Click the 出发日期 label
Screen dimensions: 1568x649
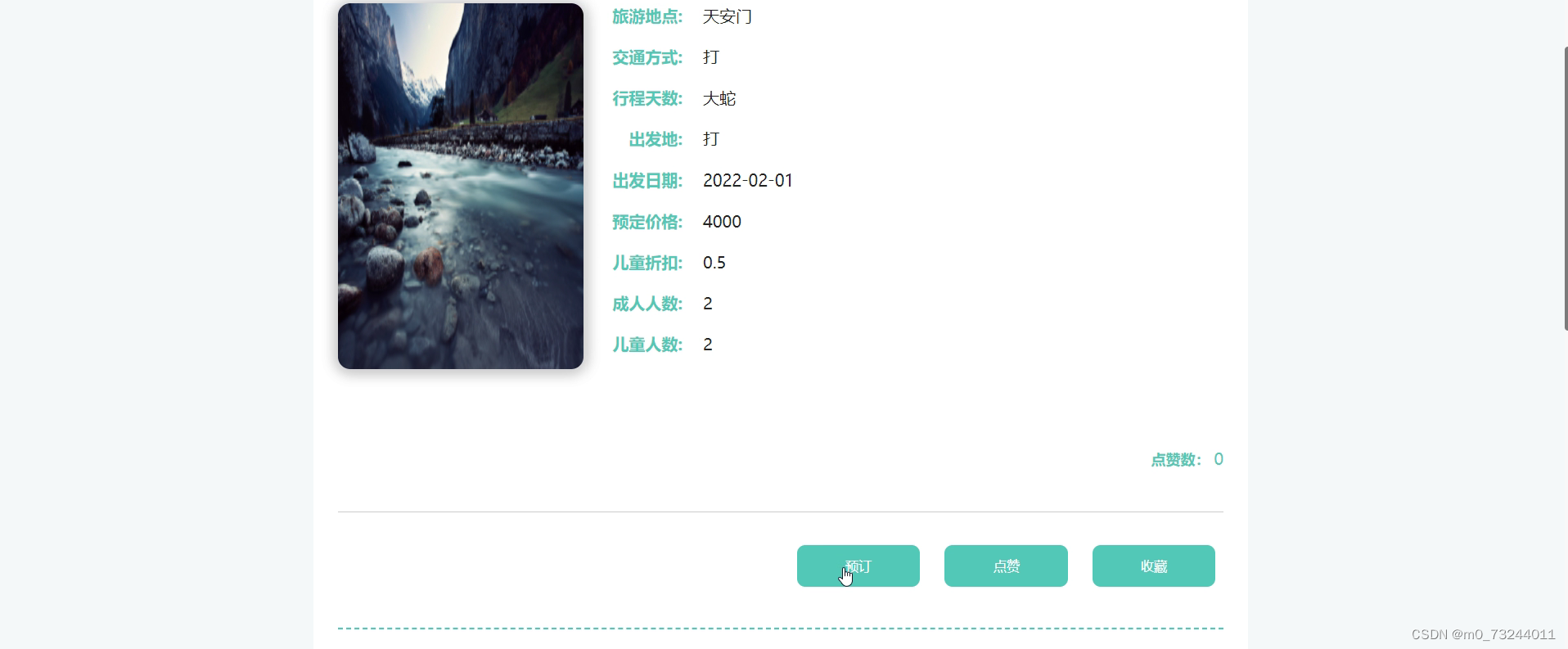tap(647, 181)
